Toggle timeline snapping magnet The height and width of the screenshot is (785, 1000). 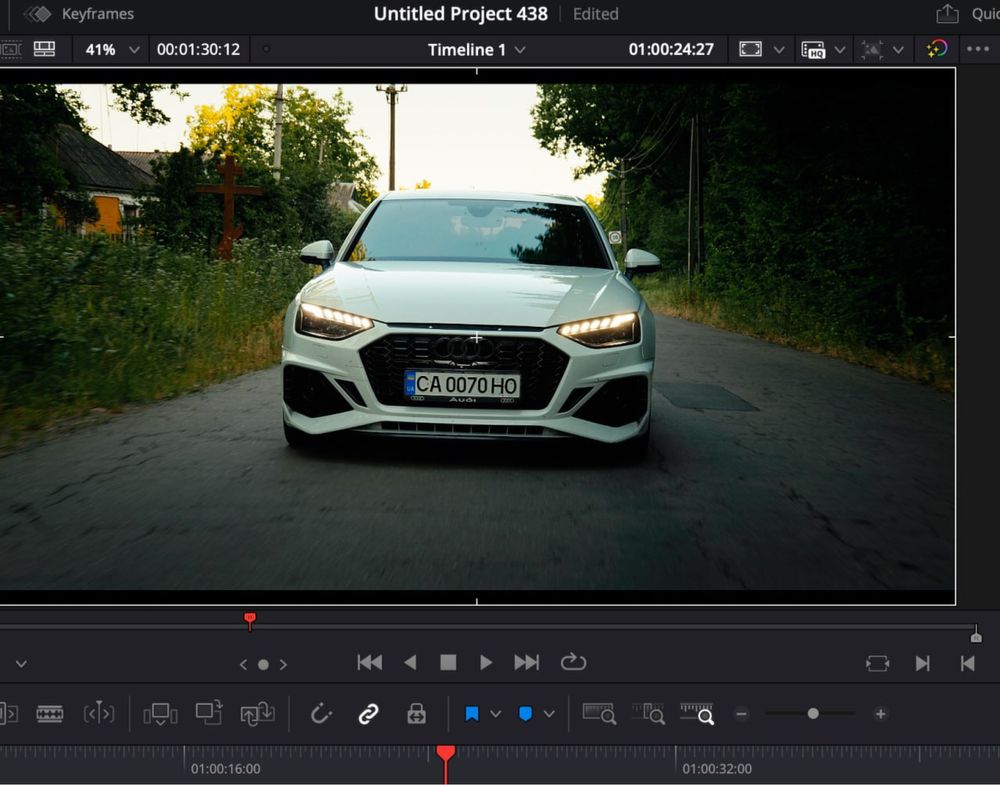coord(321,714)
